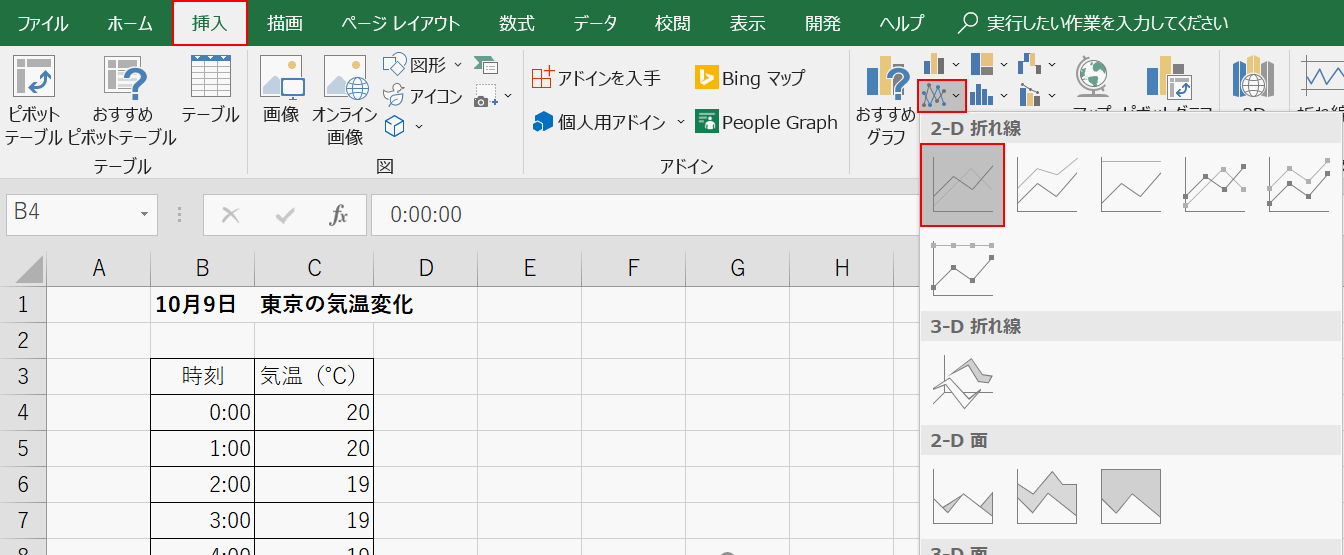This screenshot has height=555, width=1344.
Task: Click the formula bar showing 0:00:00
Action: pyautogui.click(x=645, y=214)
